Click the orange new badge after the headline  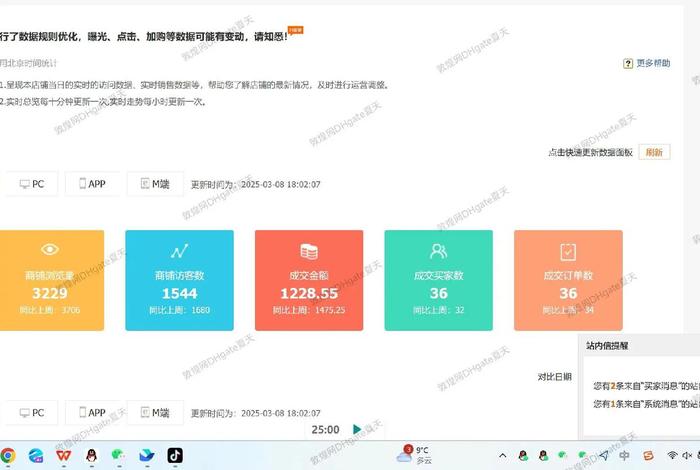pos(296,30)
